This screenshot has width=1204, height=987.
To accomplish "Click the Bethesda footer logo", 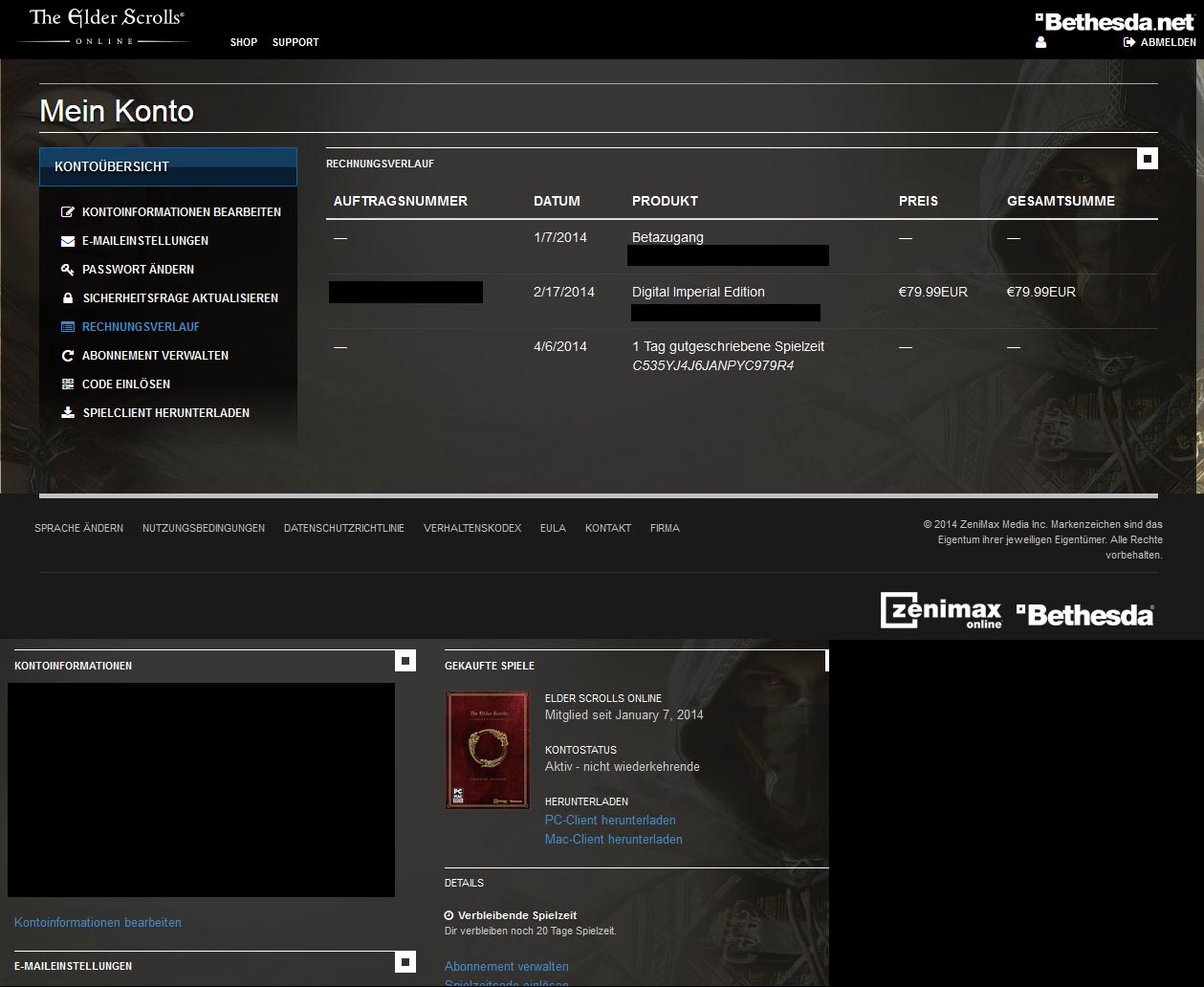I will point(1084,615).
